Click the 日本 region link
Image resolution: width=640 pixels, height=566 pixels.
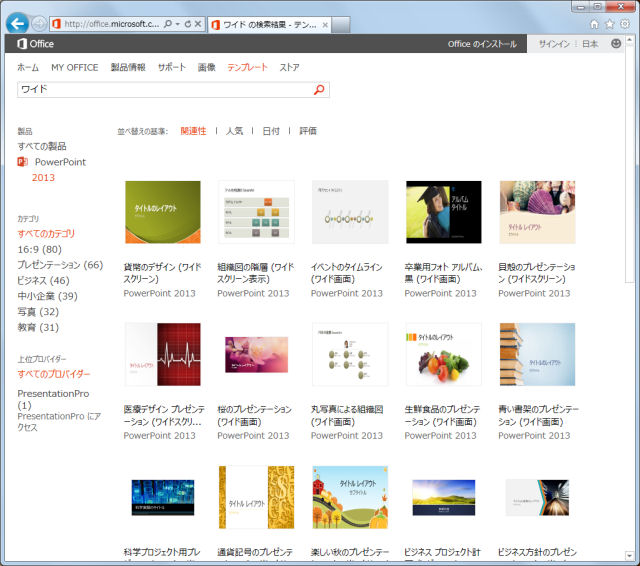click(x=590, y=44)
